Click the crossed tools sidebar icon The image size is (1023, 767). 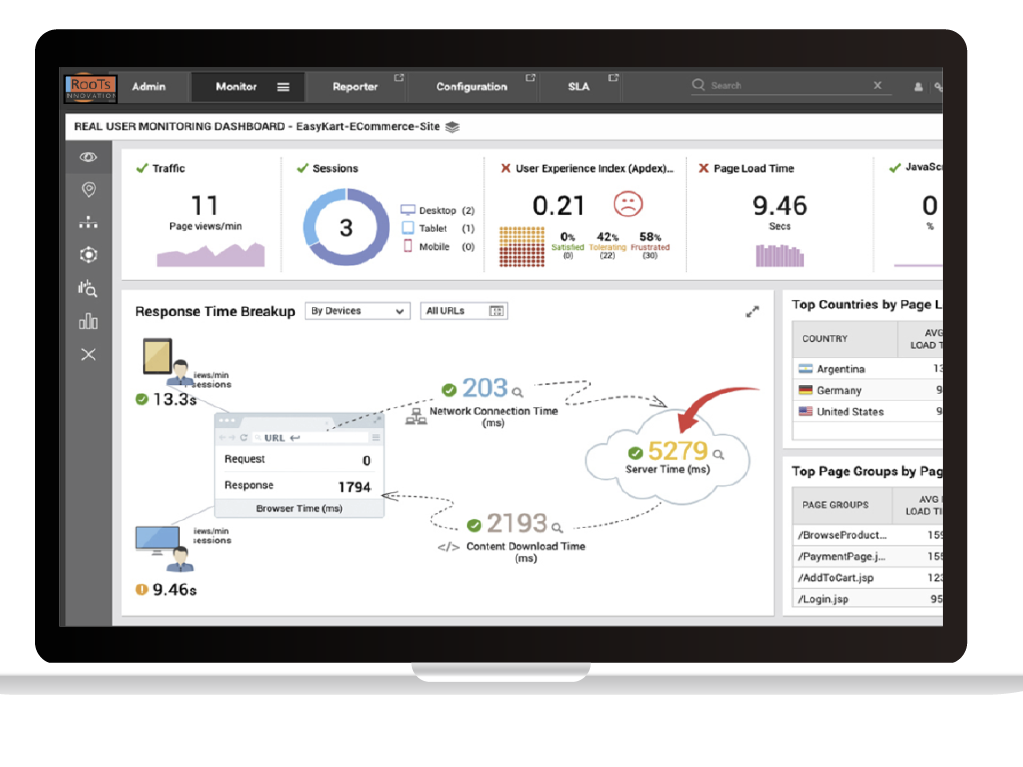(89, 354)
